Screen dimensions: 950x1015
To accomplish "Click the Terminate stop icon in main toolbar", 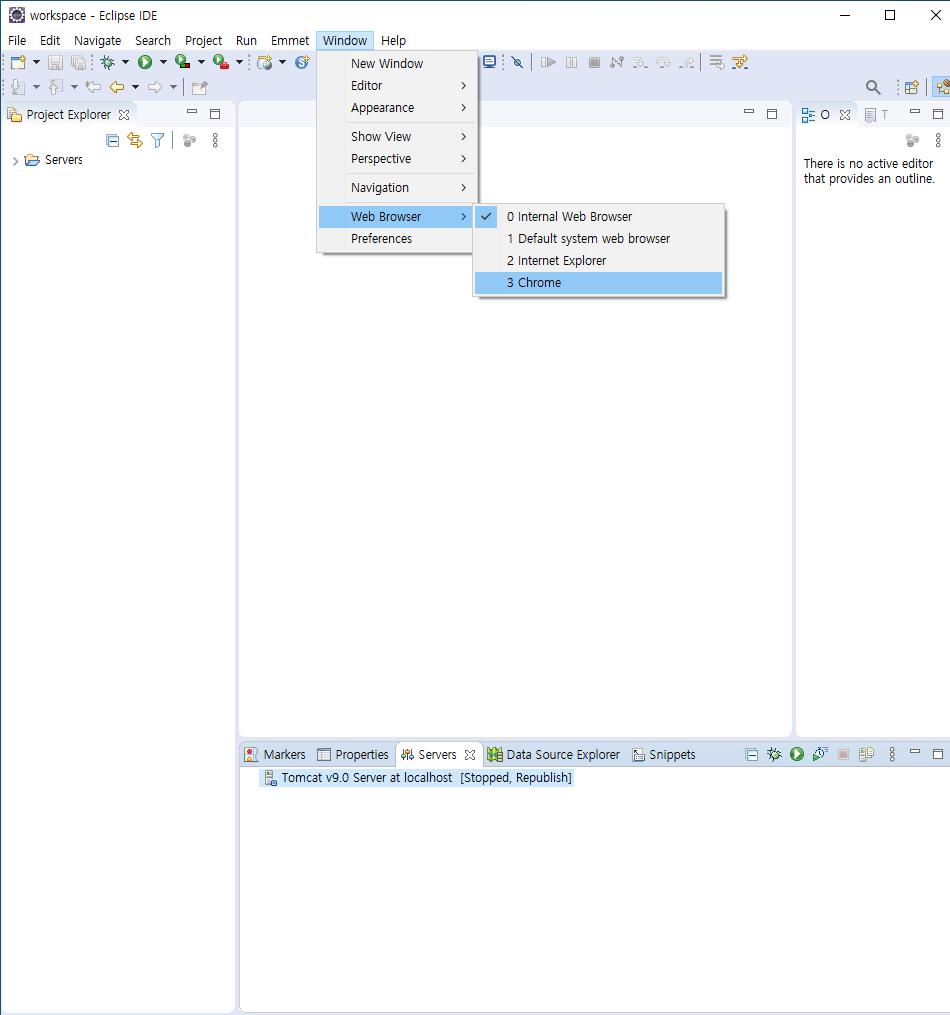I will click(594, 62).
